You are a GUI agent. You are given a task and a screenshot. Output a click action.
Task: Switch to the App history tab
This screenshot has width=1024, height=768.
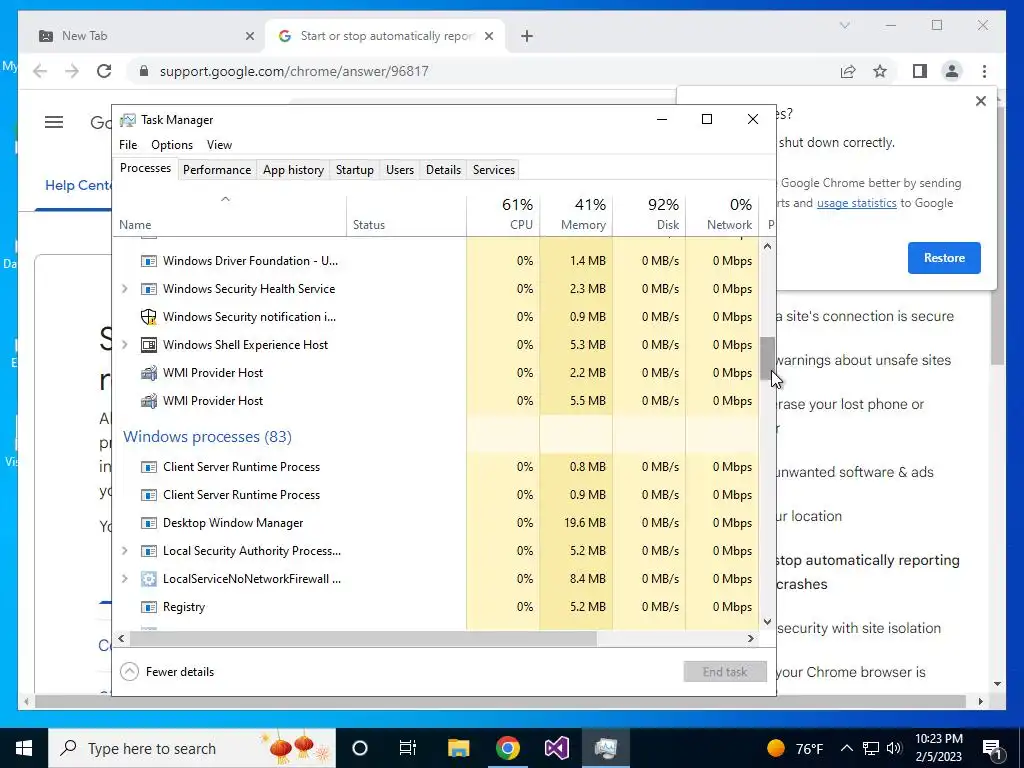[293, 170]
